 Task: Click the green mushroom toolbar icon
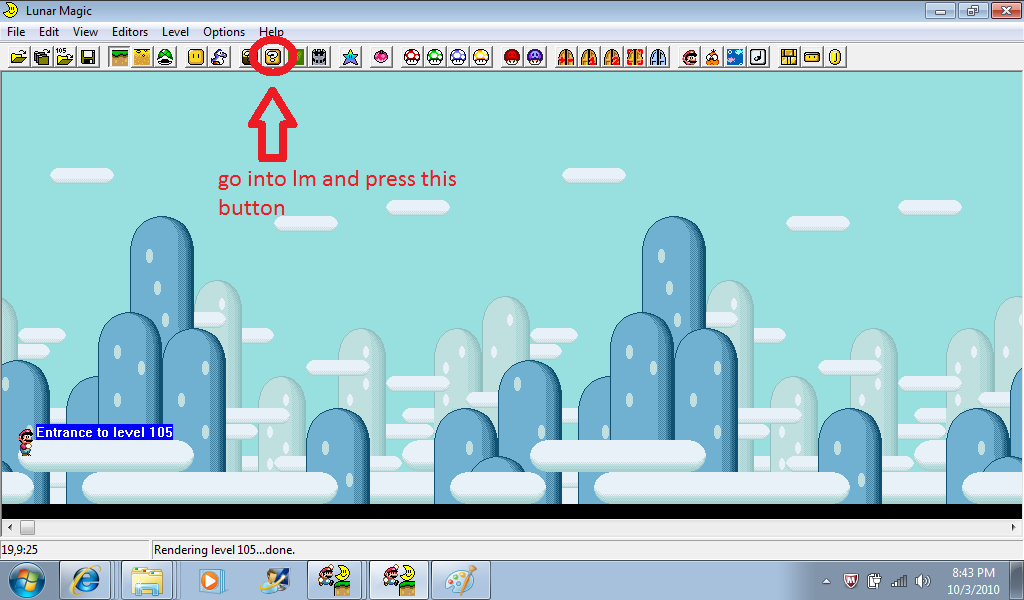435,57
